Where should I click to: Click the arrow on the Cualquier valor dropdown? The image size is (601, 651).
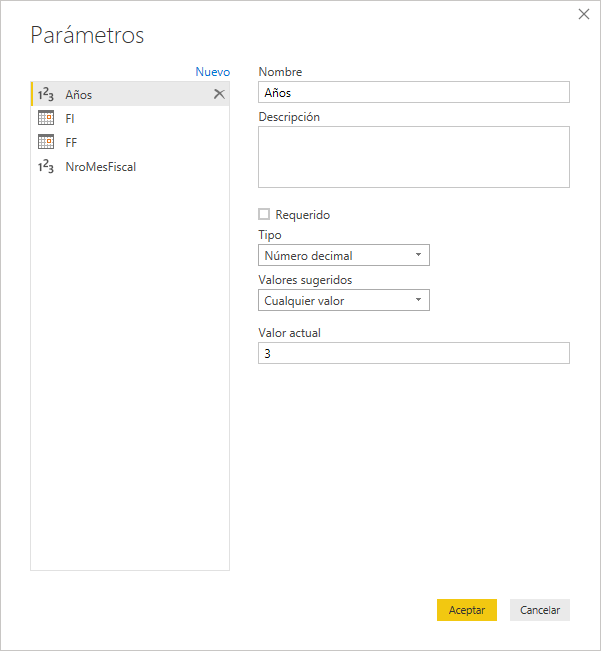click(x=418, y=300)
